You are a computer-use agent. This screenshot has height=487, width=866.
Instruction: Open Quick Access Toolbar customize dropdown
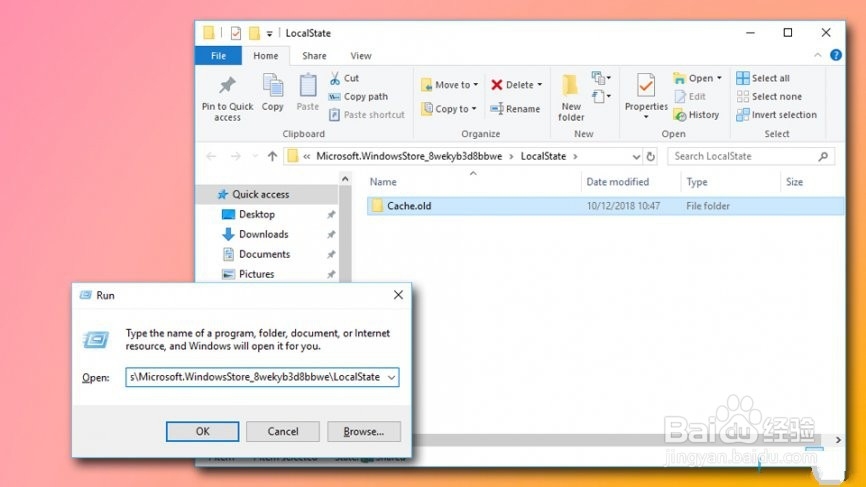270,34
